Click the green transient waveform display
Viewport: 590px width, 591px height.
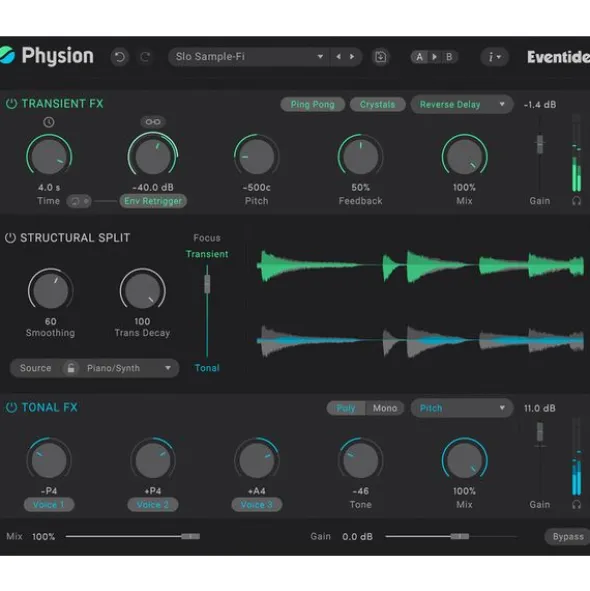(420, 266)
